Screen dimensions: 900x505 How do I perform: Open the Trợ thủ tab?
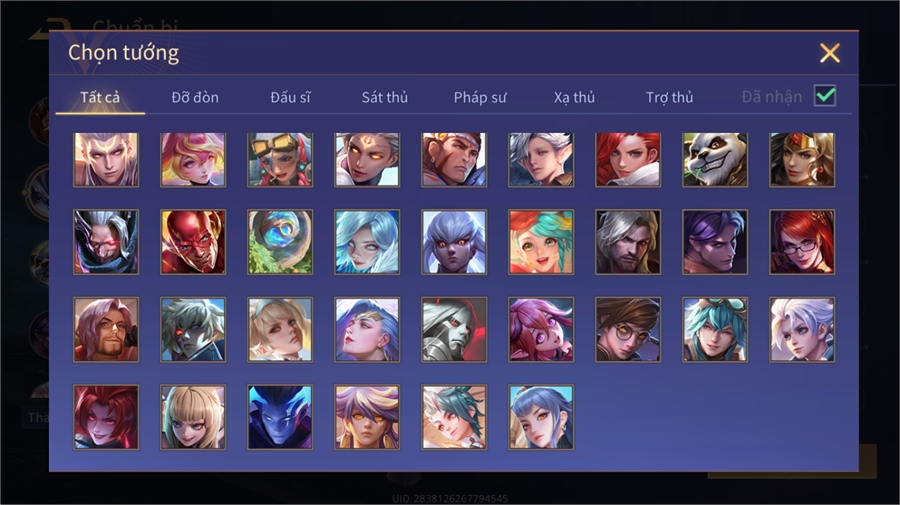click(x=669, y=98)
